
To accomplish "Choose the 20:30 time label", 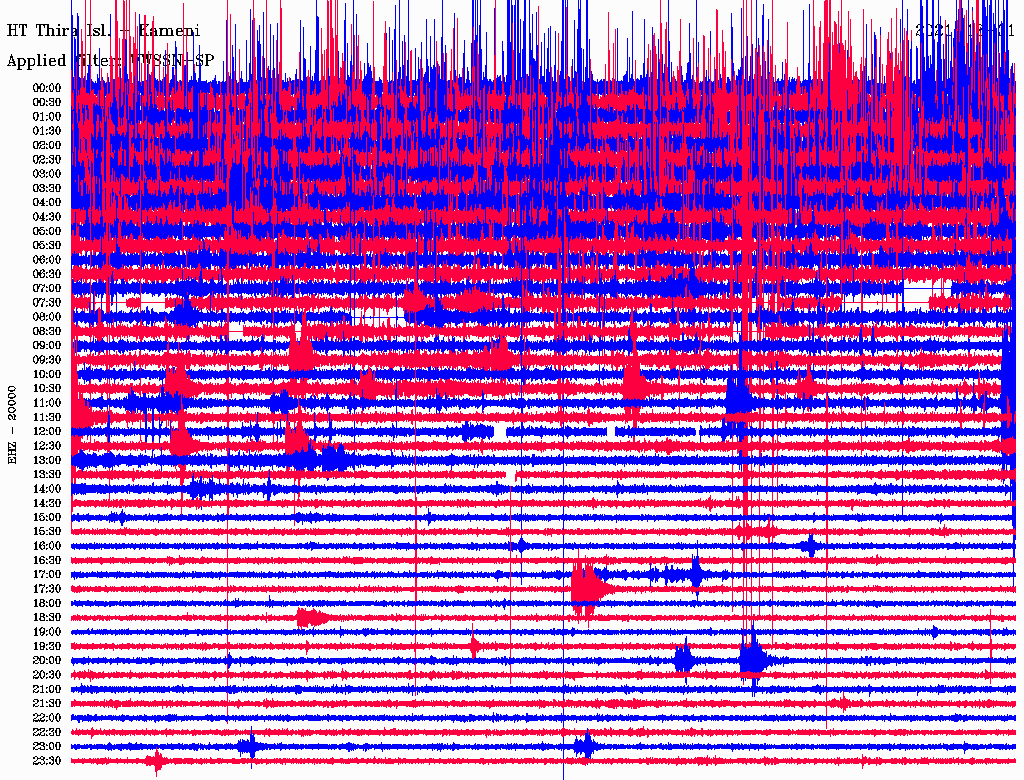I will (x=47, y=675).
